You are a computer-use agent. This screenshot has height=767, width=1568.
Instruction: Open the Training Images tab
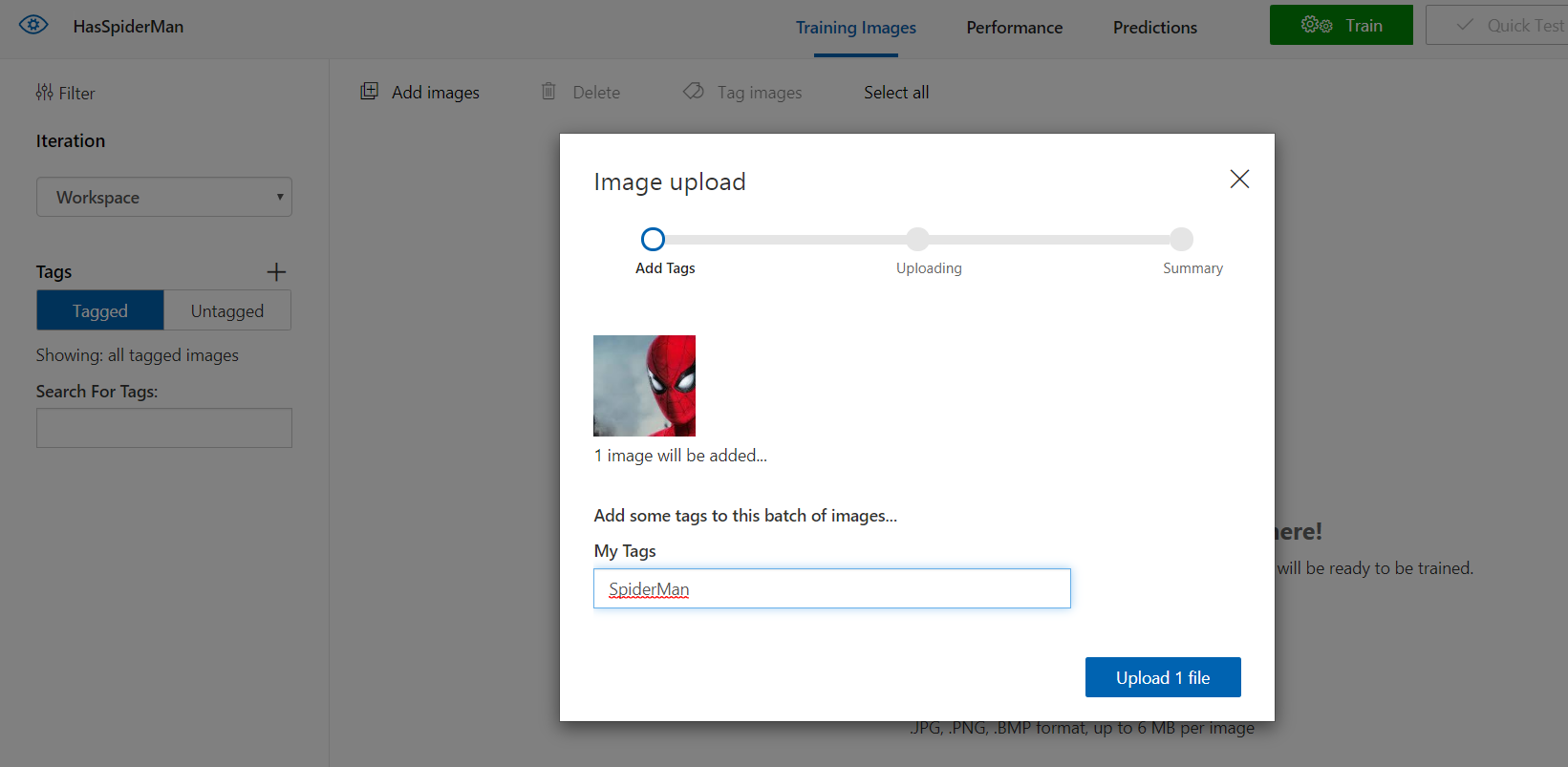855,28
